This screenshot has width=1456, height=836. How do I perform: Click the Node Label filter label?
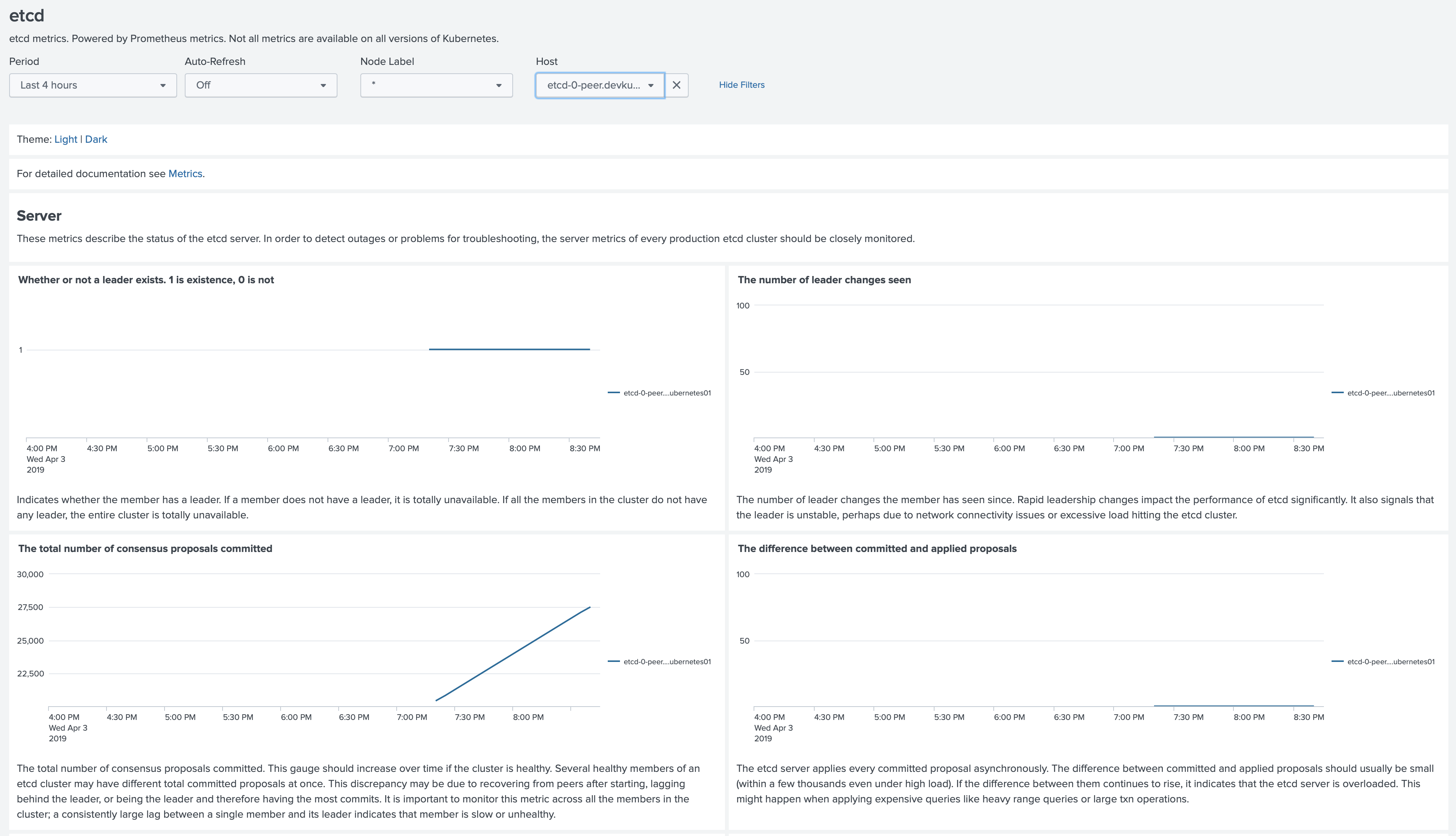[x=387, y=61]
